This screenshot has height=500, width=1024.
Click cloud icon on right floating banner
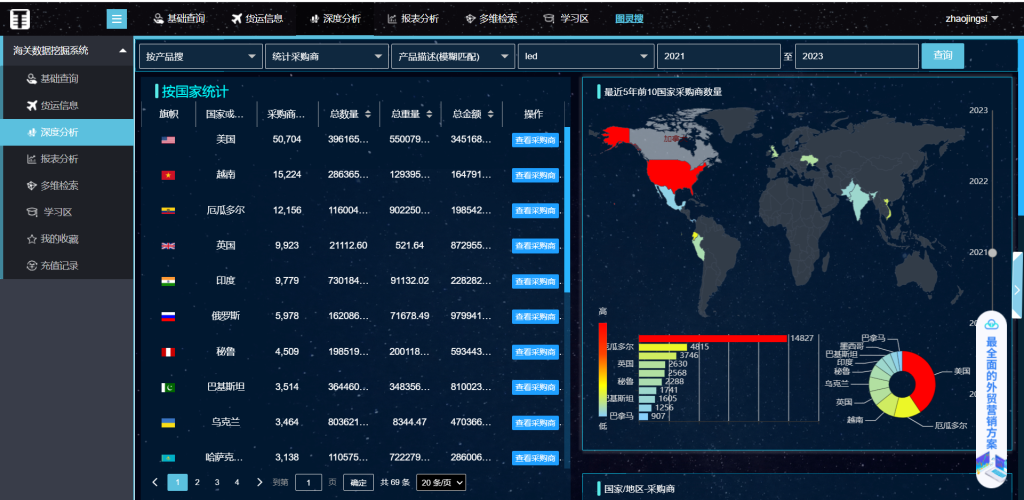click(990, 324)
